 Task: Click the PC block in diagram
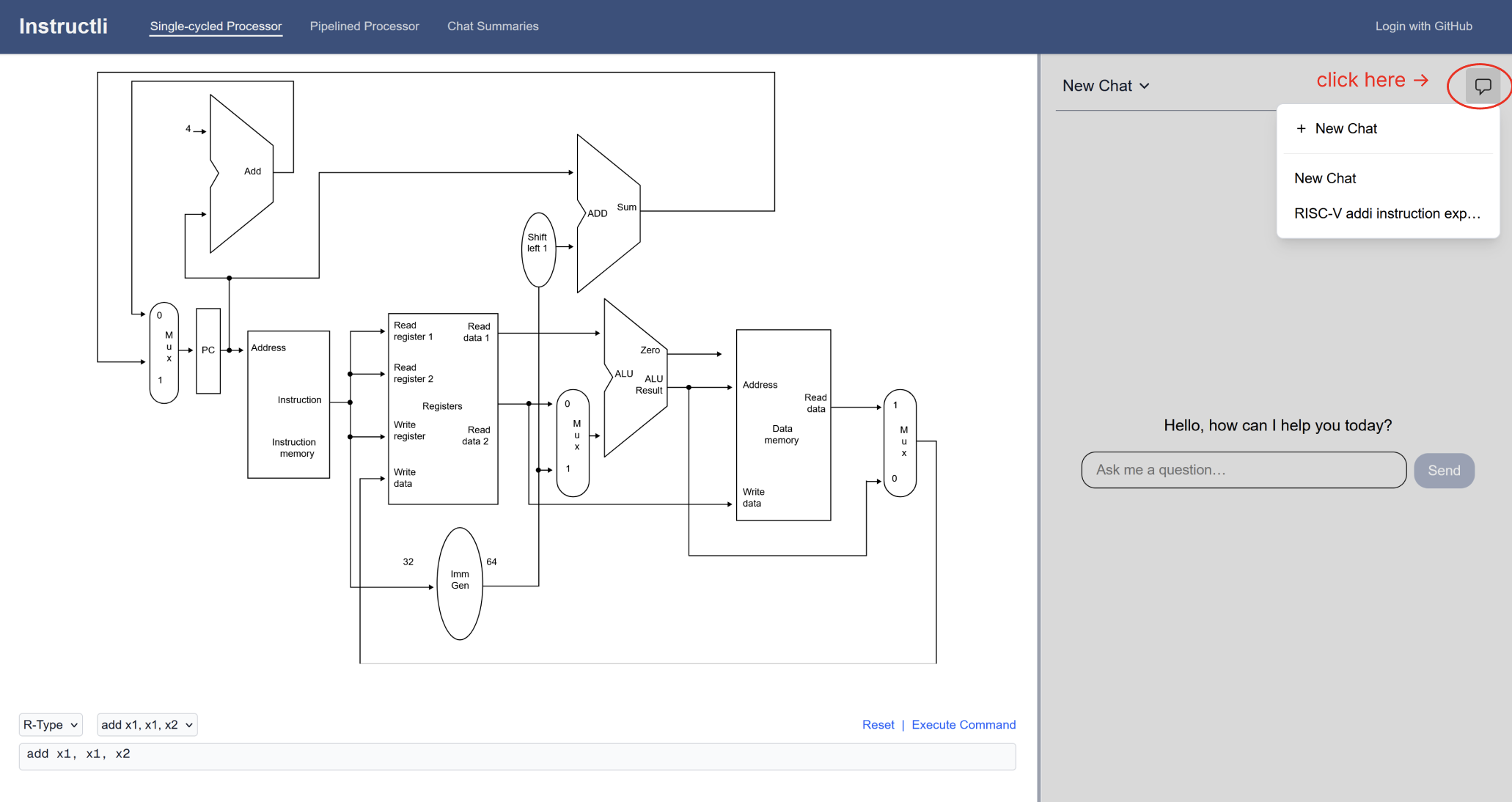(x=208, y=350)
